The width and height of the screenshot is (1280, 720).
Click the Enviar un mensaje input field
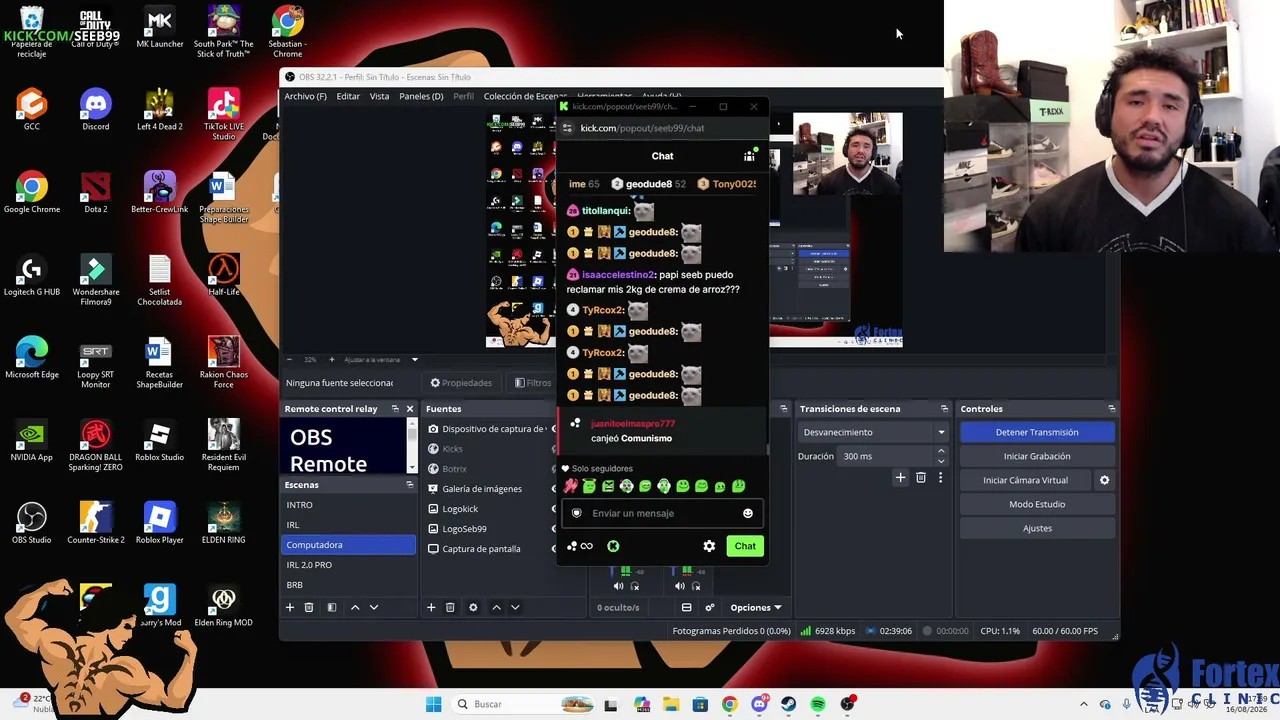tap(662, 513)
